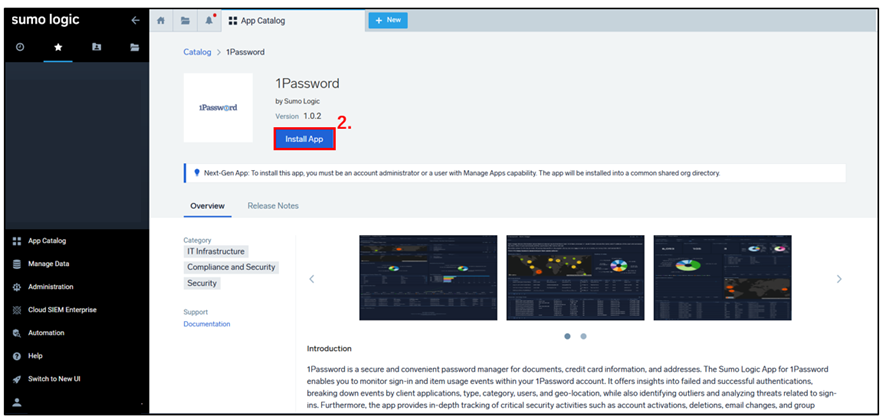This screenshot has width=886, height=420.
Task: Select the first carousel page dot
Action: click(567, 336)
